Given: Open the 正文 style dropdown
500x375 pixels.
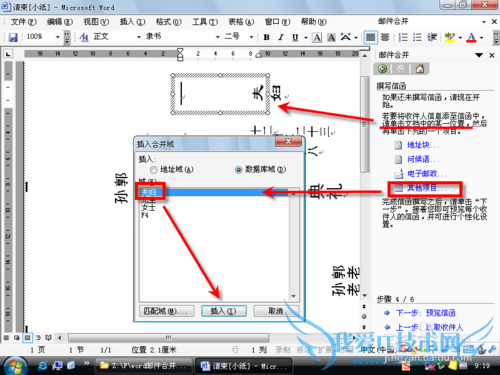Looking at the screenshot, I should [139, 37].
